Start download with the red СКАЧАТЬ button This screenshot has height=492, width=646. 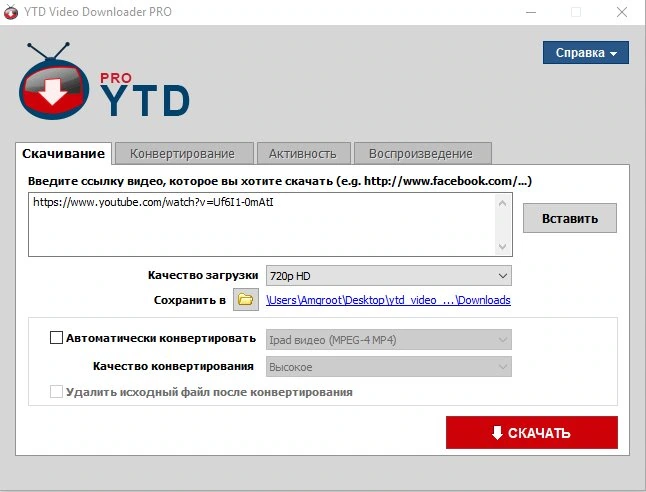[531, 432]
